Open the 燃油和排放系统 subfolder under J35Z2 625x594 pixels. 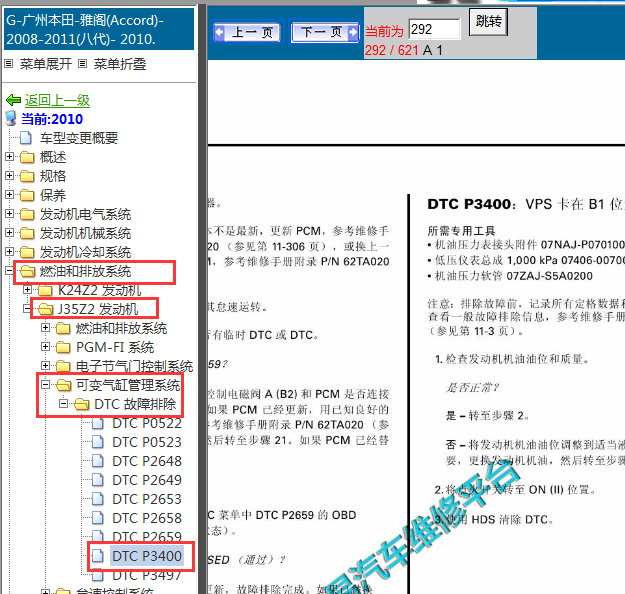pos(121,328)
